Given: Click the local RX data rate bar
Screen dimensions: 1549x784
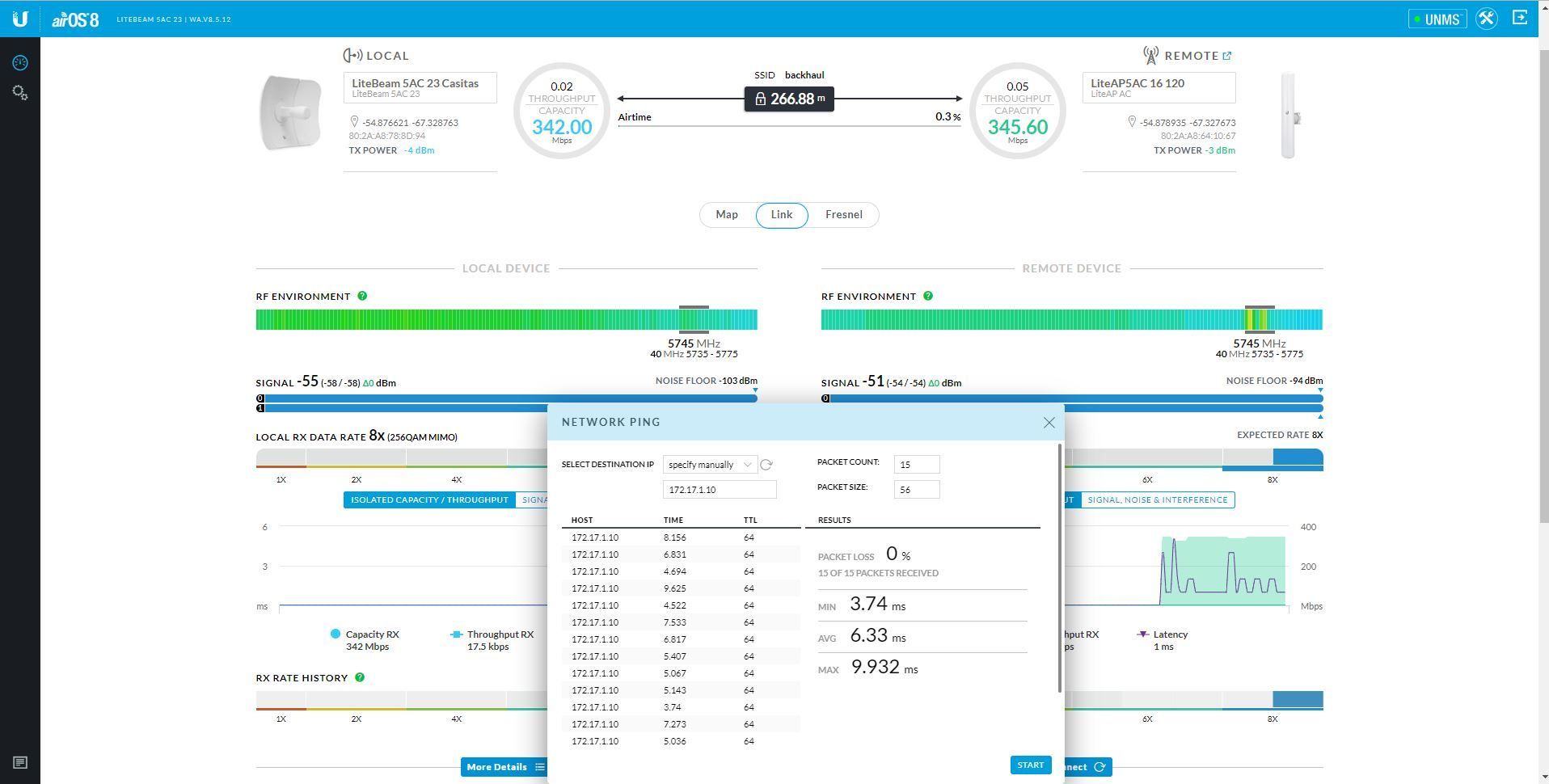Looking at the screenshot, I should coord(402,458).
